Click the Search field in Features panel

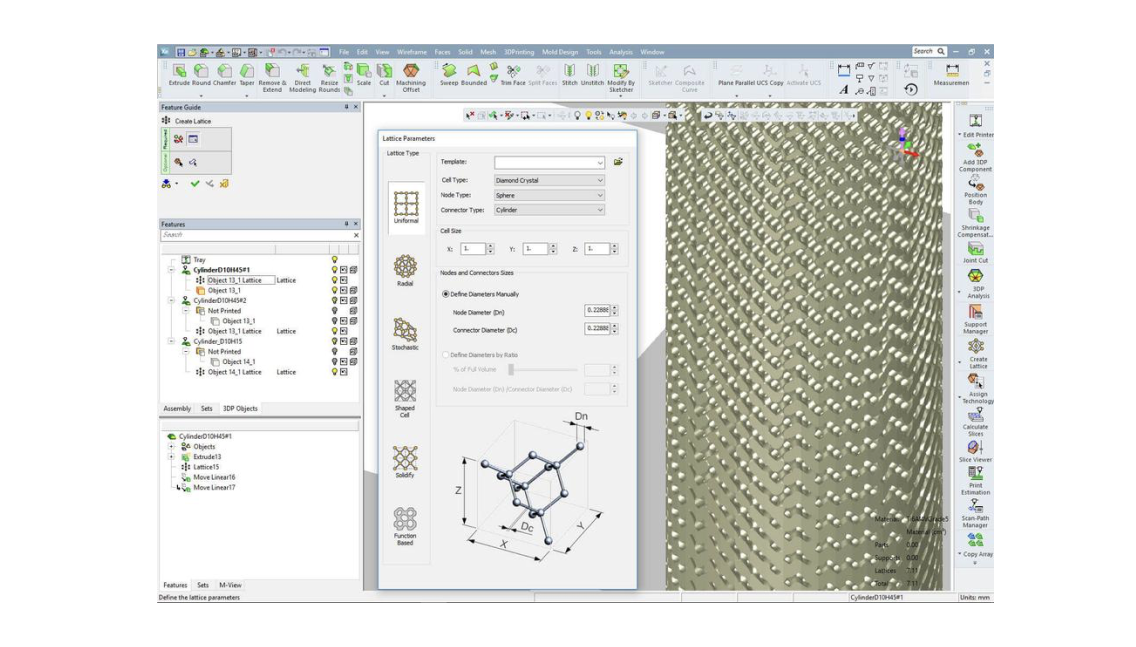click(x=256, y=235)
